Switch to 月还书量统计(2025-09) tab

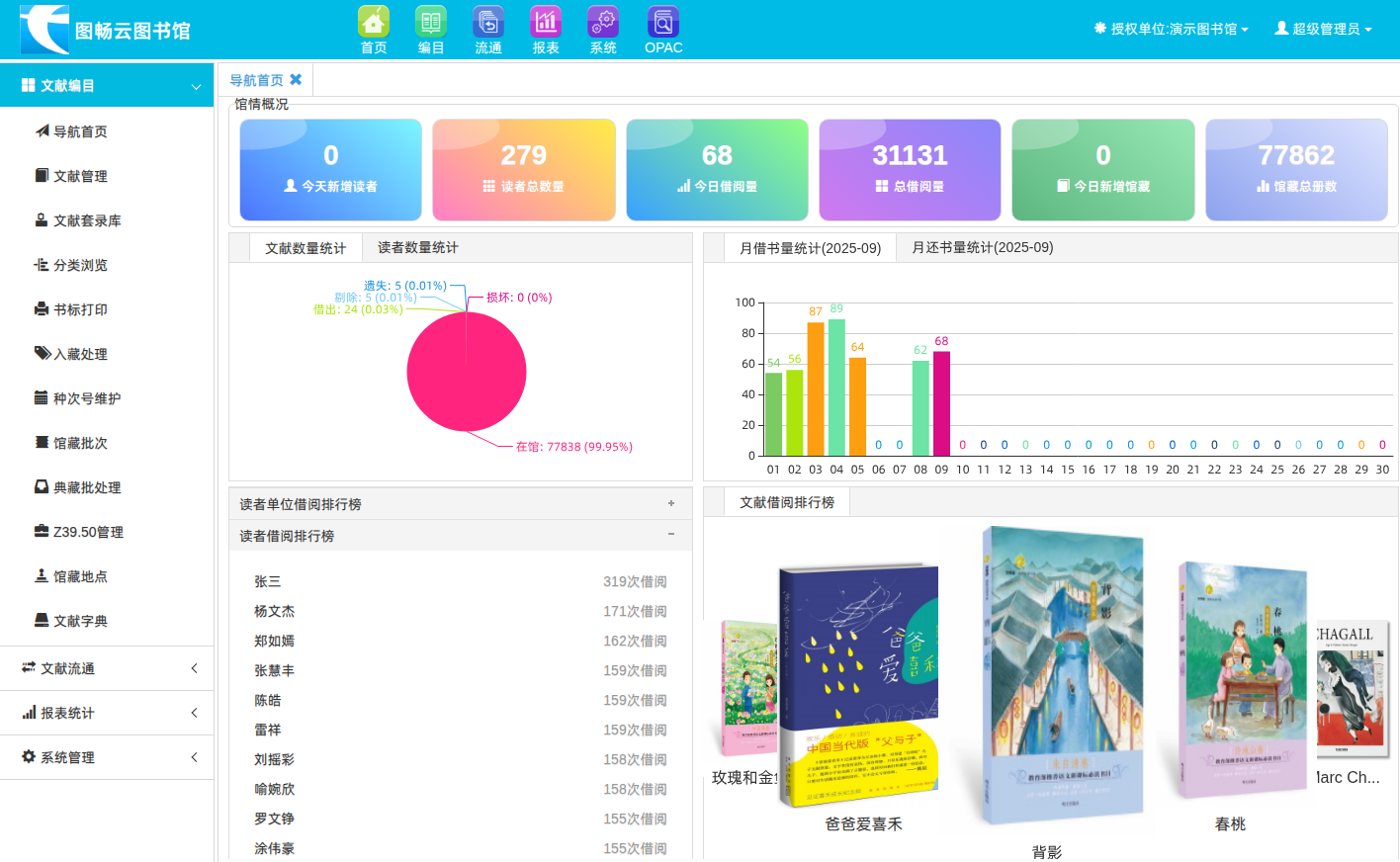pos(982,248)
